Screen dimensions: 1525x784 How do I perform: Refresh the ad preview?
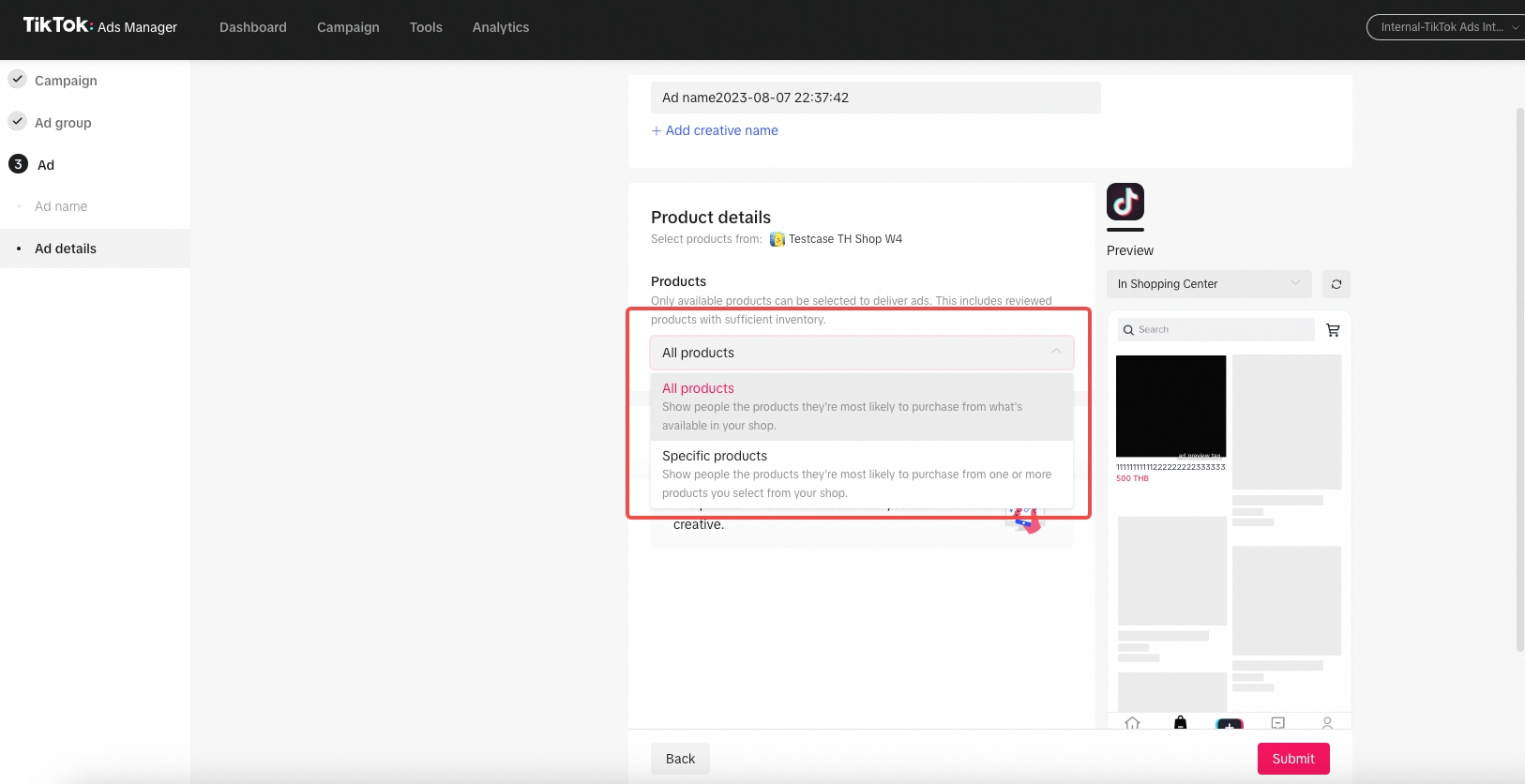[x=1336, y=284]
